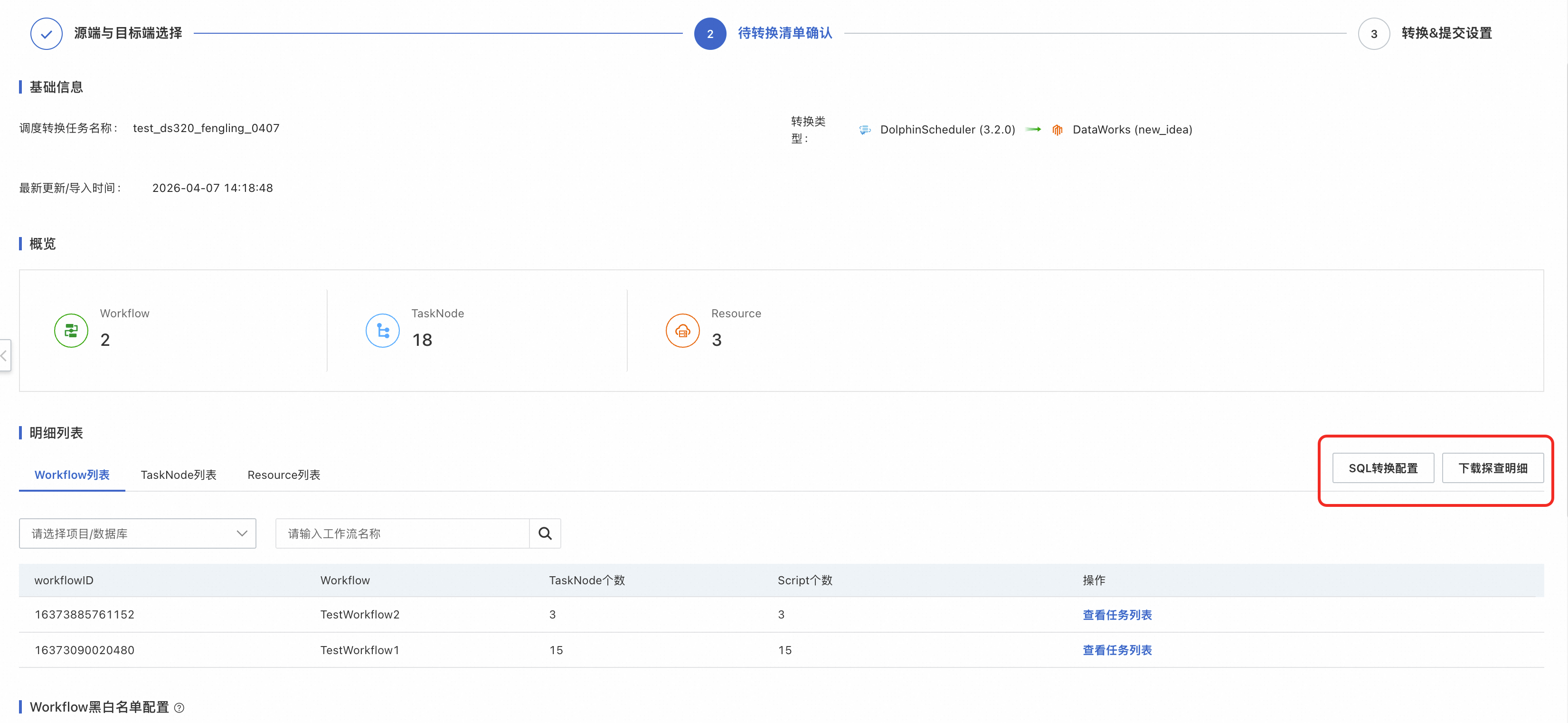Click the 下载探查明细 button
This screenshot has width=1568, height=723.
[x=1492, y=468]
